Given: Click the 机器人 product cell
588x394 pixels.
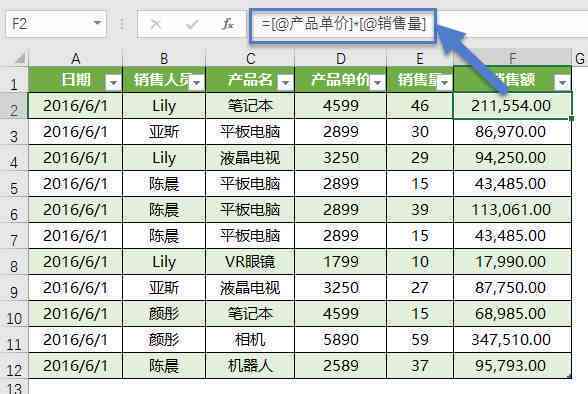Looking at the screenshot, I should coord(250,366).
